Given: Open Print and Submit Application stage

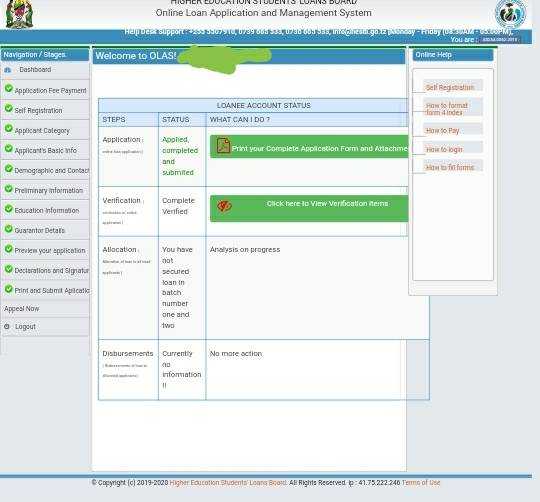Looking at the screenshot, I should (x=52, y=291).
